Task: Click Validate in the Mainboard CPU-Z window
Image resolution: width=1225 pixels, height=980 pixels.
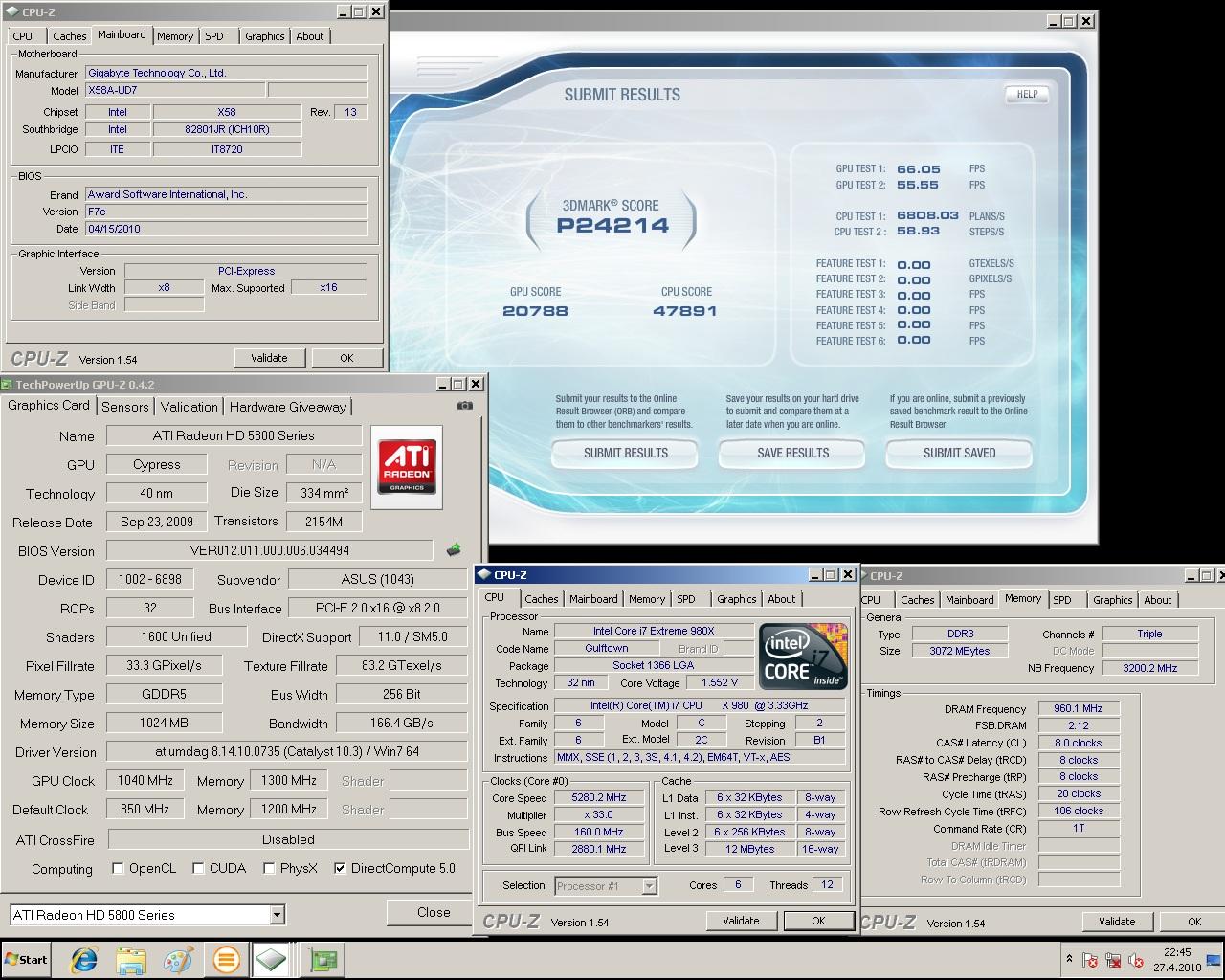Action: 269,358
